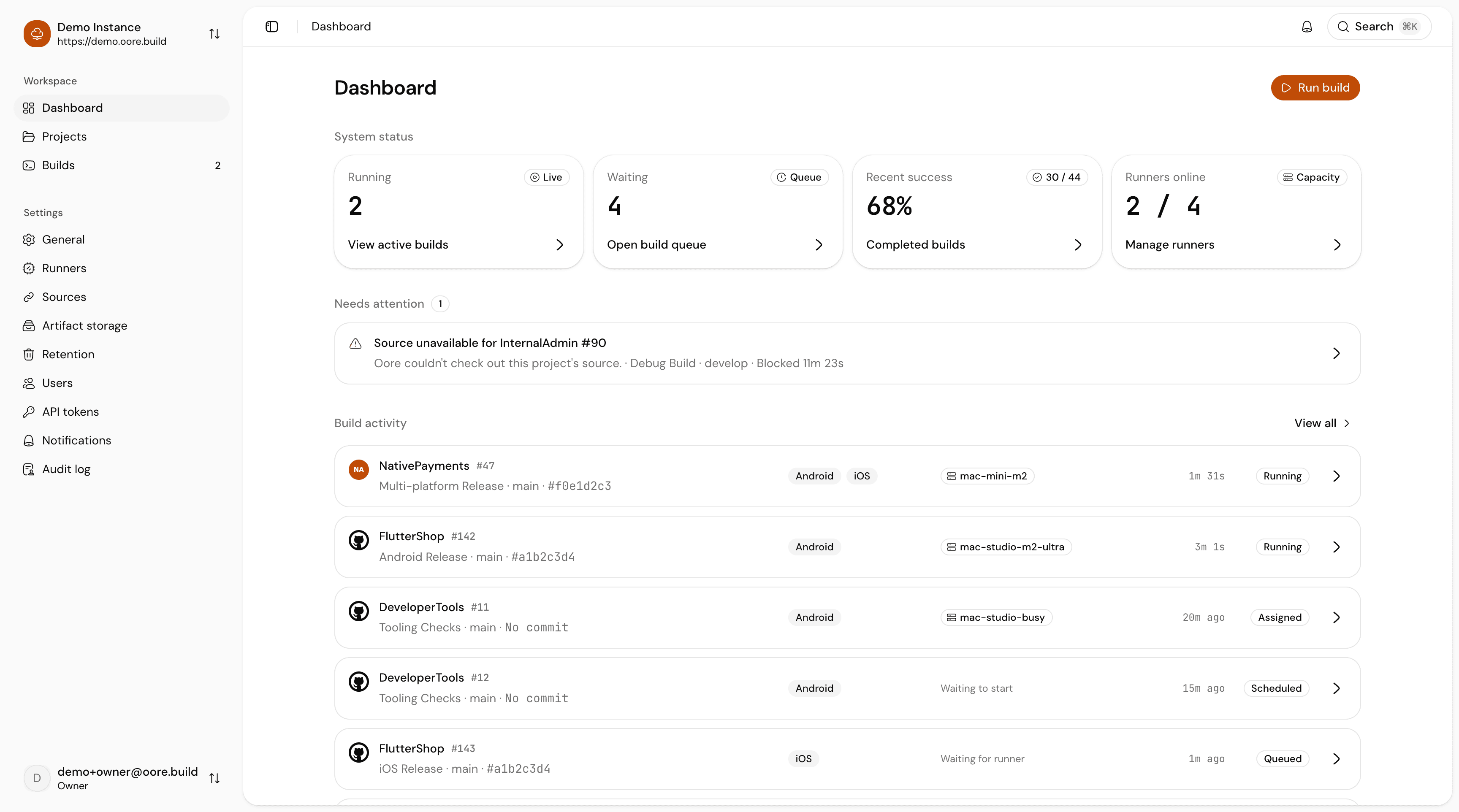The height and width of the screenshot is (812, 1459).
Task: Click the iOS tag on NativePayments row
Action: pos(862,476)
